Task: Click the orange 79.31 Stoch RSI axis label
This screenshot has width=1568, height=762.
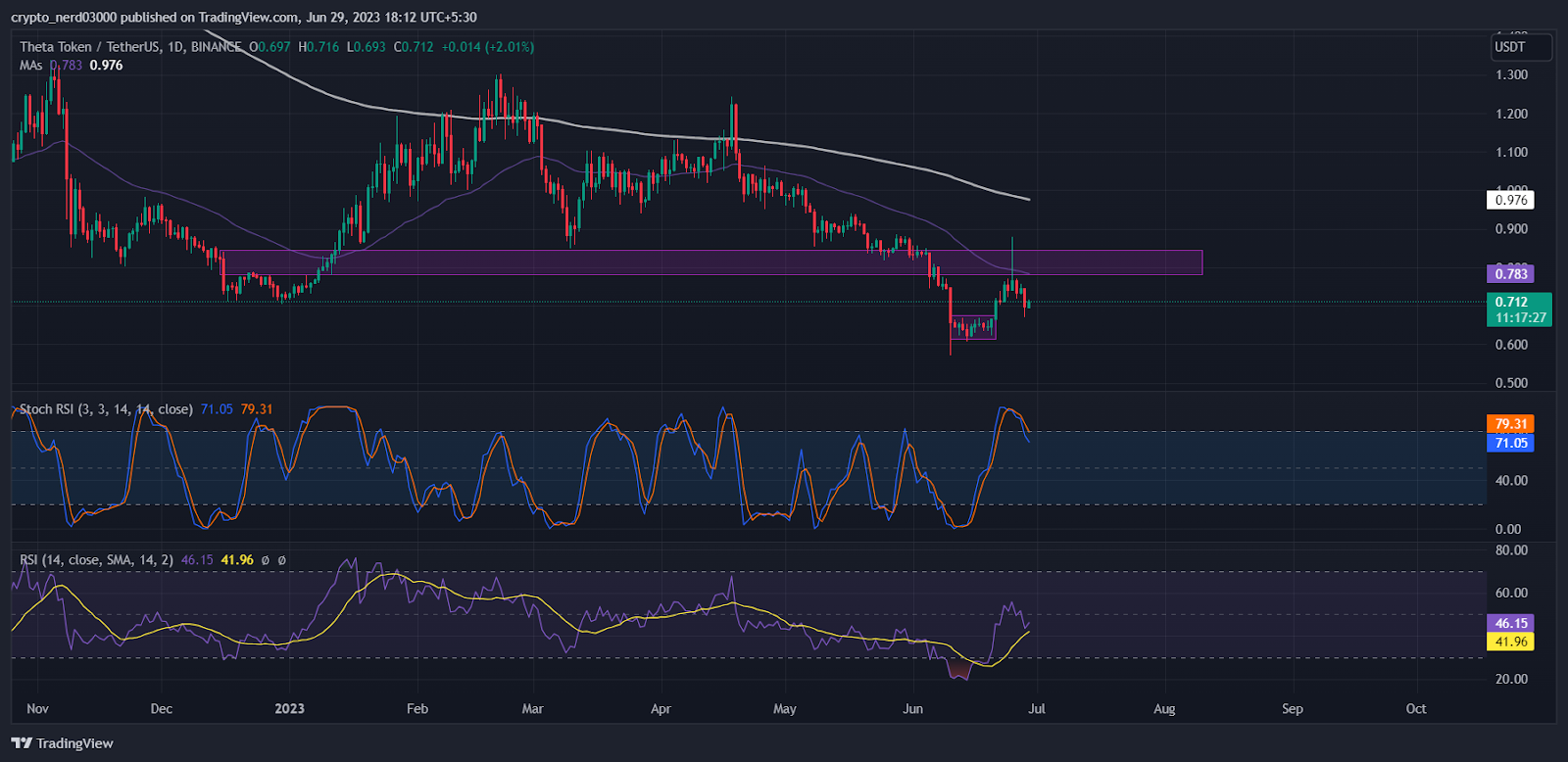Action: (1511, 424)
